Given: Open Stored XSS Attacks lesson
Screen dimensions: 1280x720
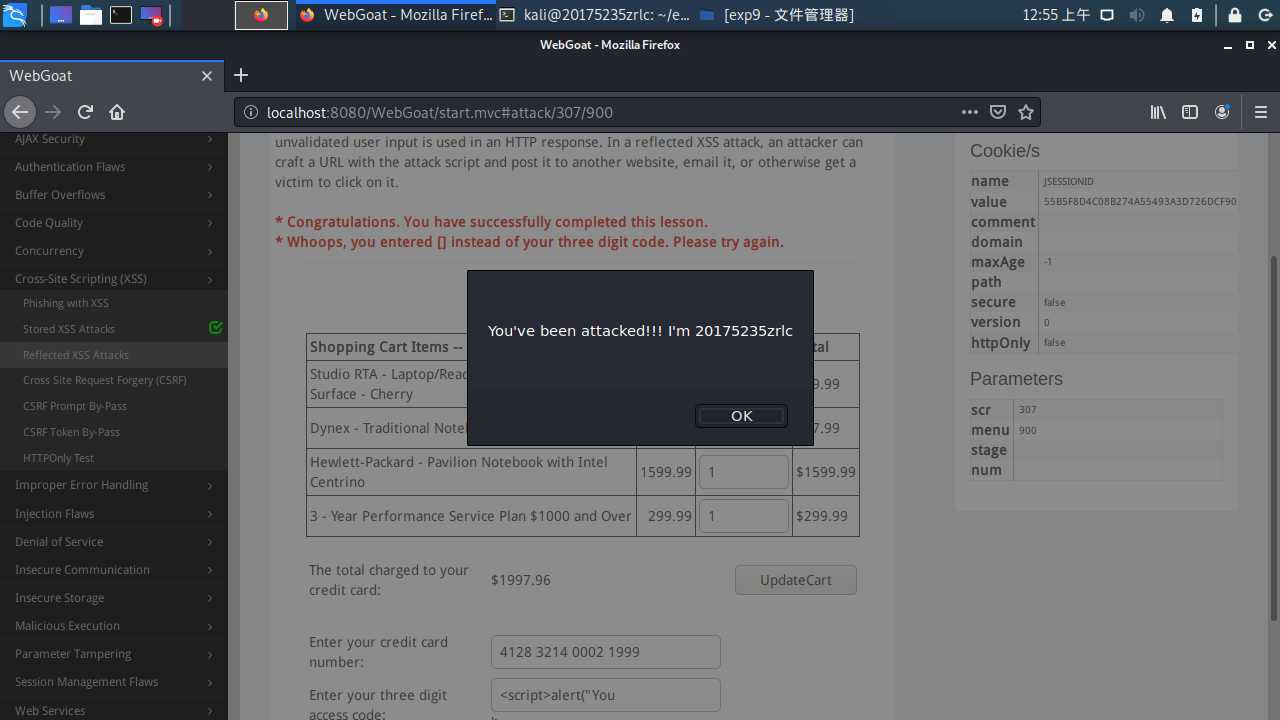Looking at the screenshot, I should point(69,329).
